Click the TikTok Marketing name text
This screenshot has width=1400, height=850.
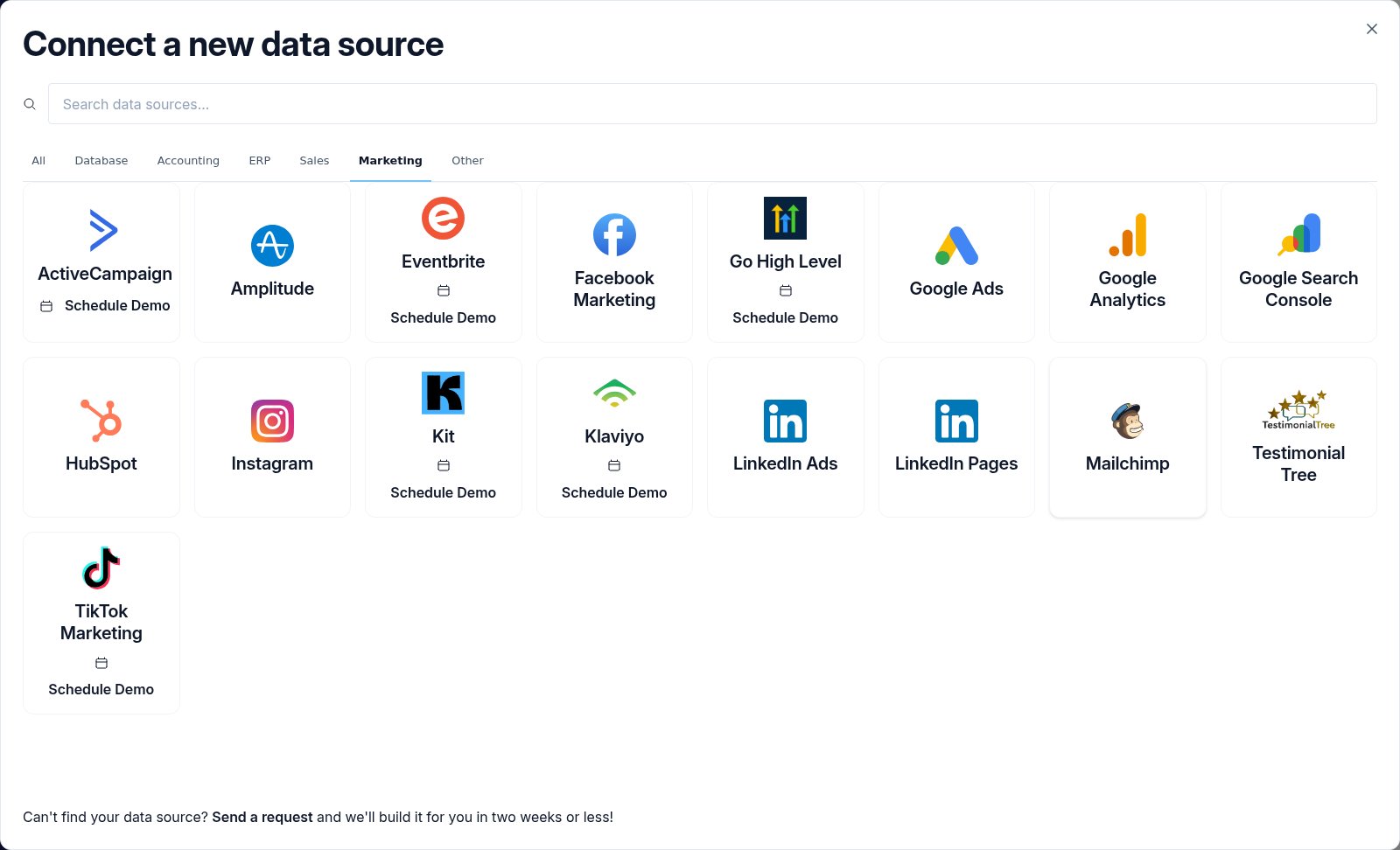pyautogui.click(x=101, y=622)
